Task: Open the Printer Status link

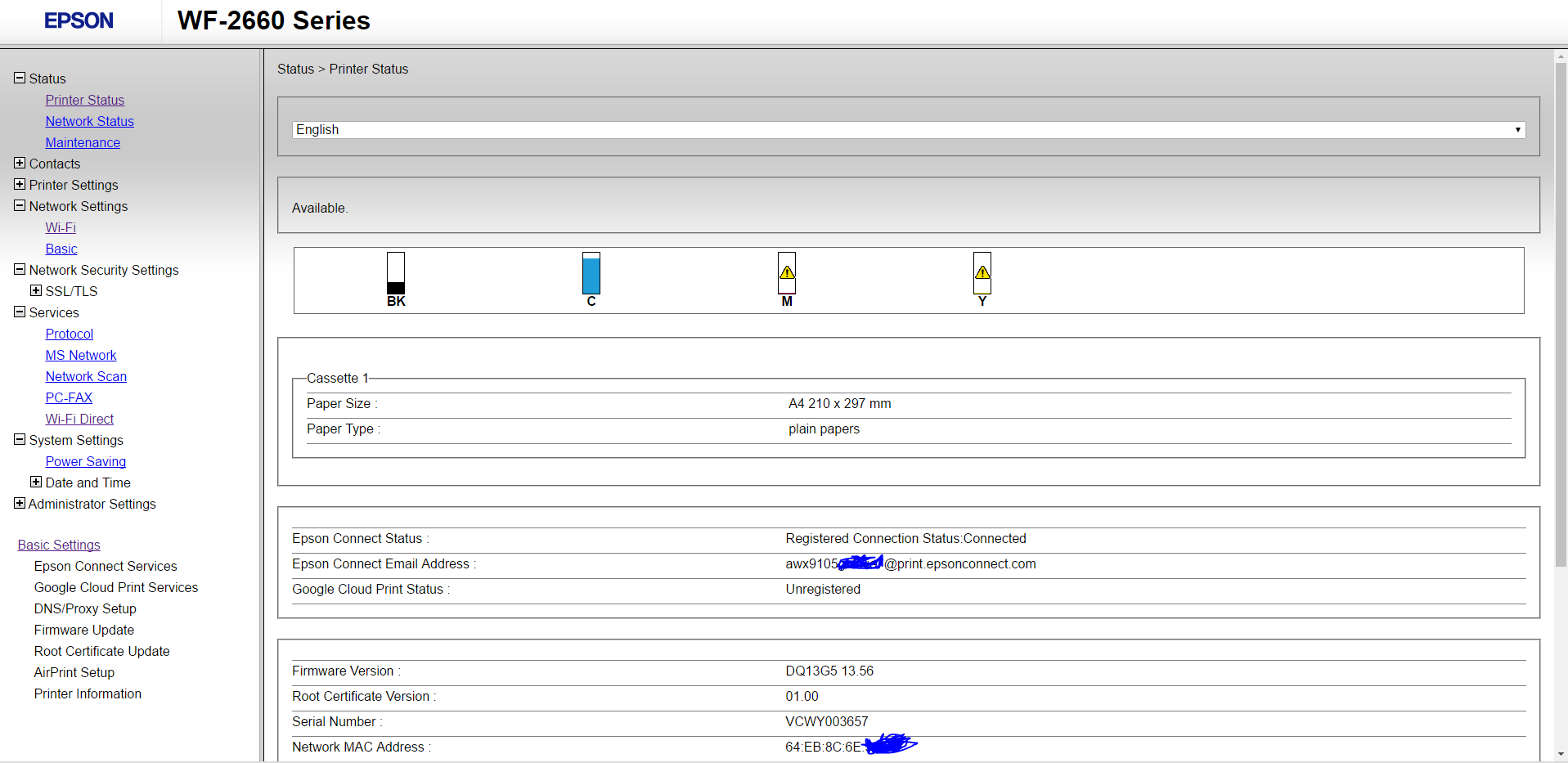Action: (85, 100)
